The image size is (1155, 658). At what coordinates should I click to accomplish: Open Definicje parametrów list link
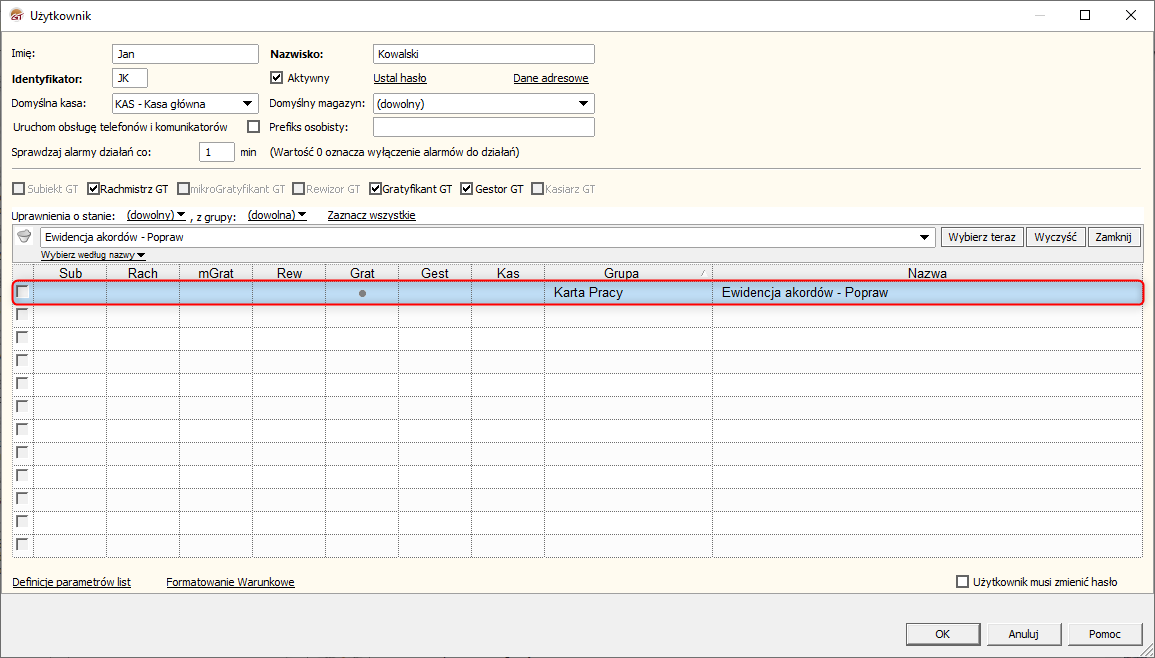[x=71, y=582]
